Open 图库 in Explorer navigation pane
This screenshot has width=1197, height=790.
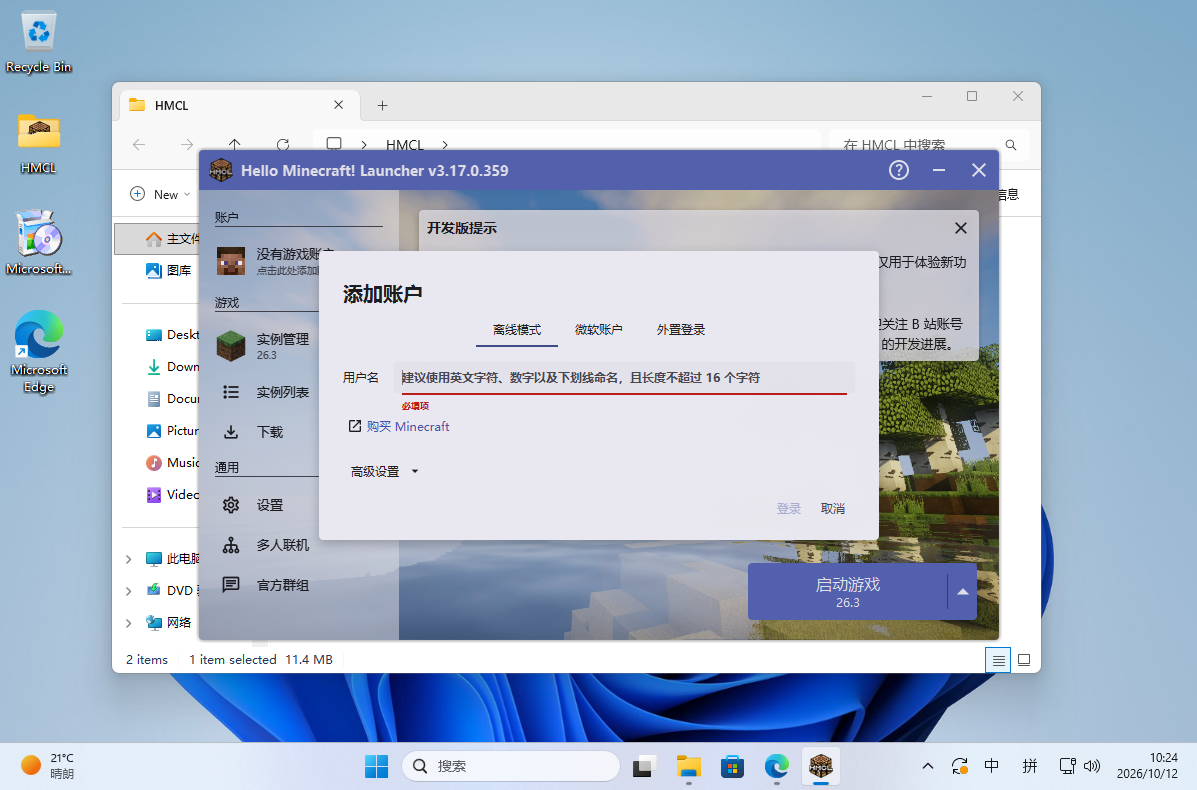click(x=169, y=270)
